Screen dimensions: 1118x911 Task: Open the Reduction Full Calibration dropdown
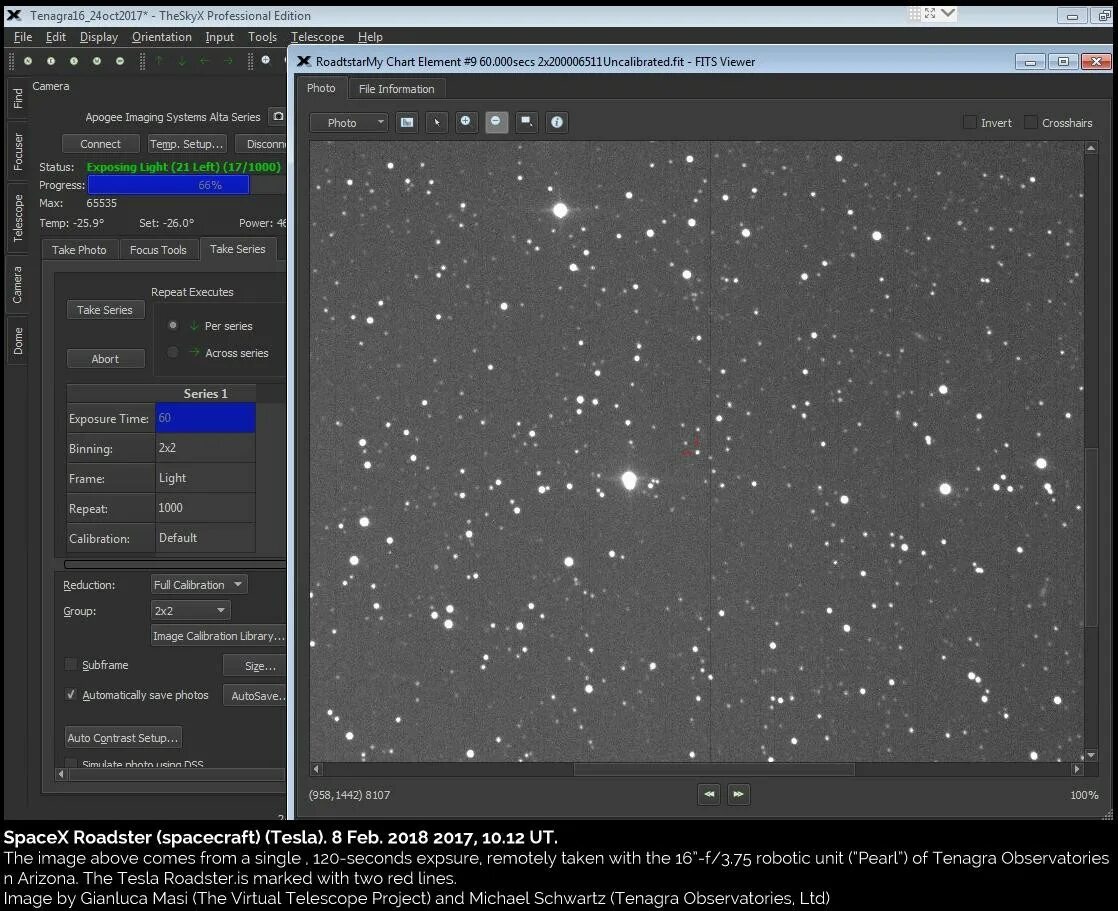[x=199, y=585]
